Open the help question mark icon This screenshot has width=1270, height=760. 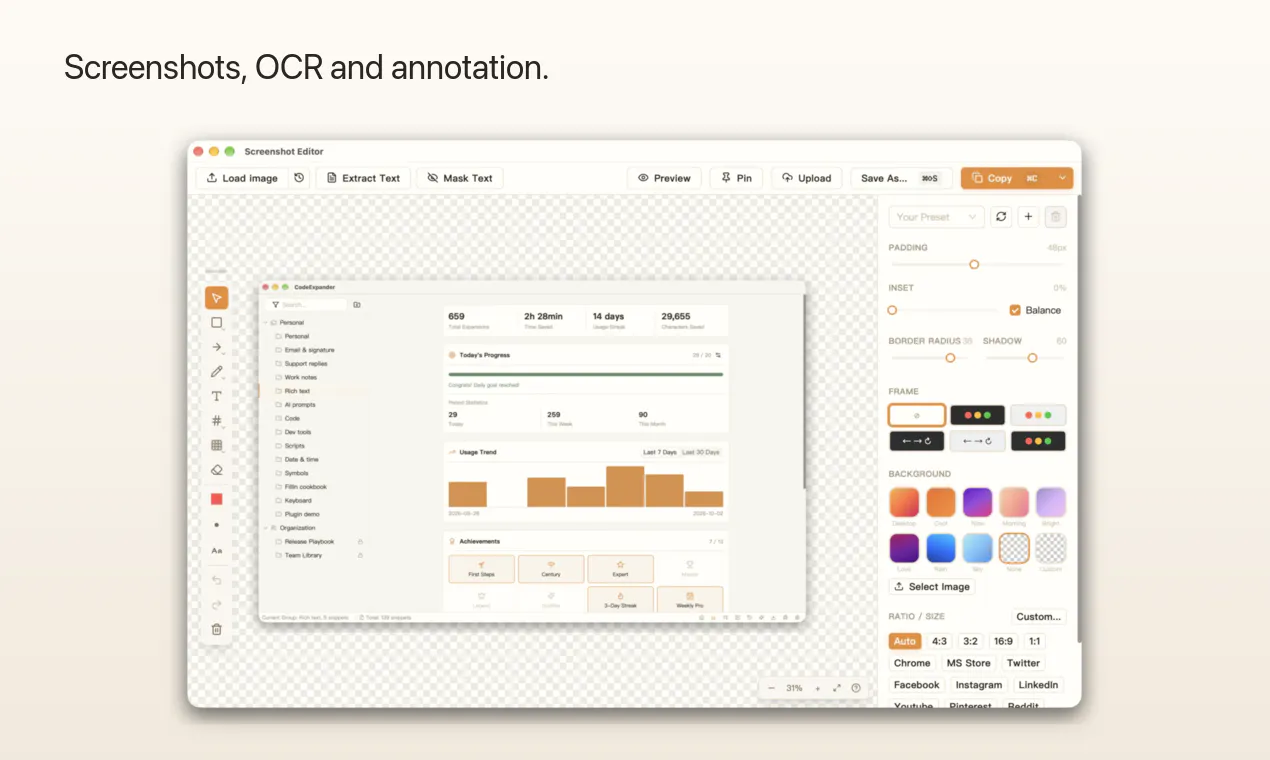coord(856,688)
